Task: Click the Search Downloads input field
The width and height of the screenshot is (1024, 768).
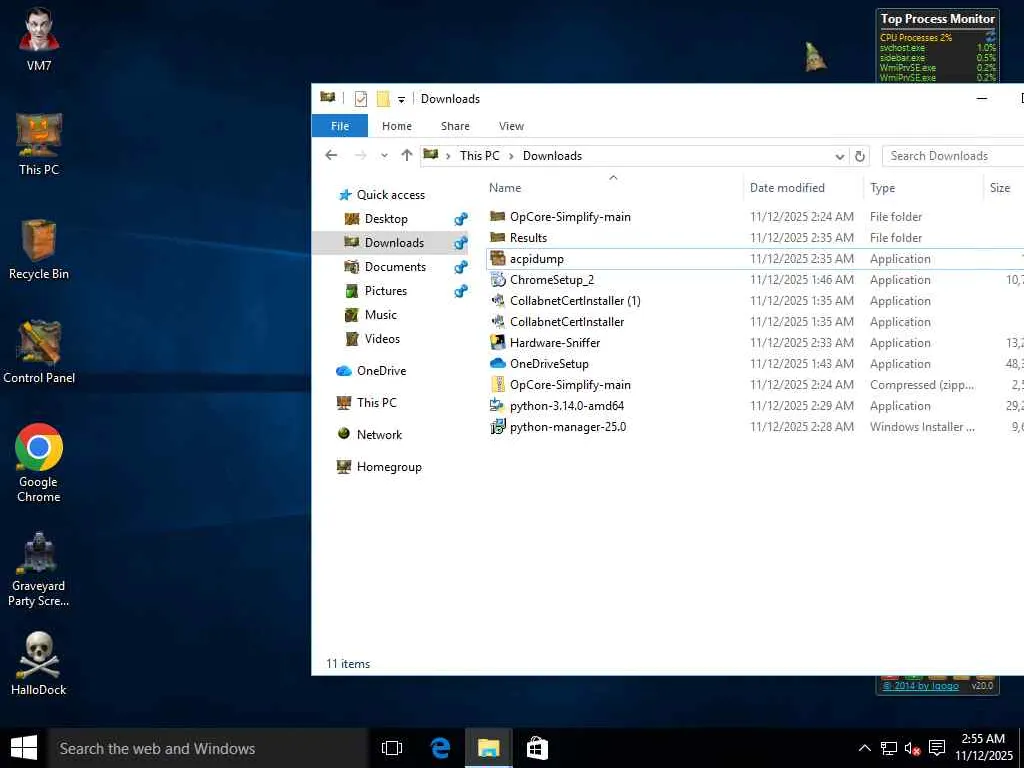Action: click(950, 156)
